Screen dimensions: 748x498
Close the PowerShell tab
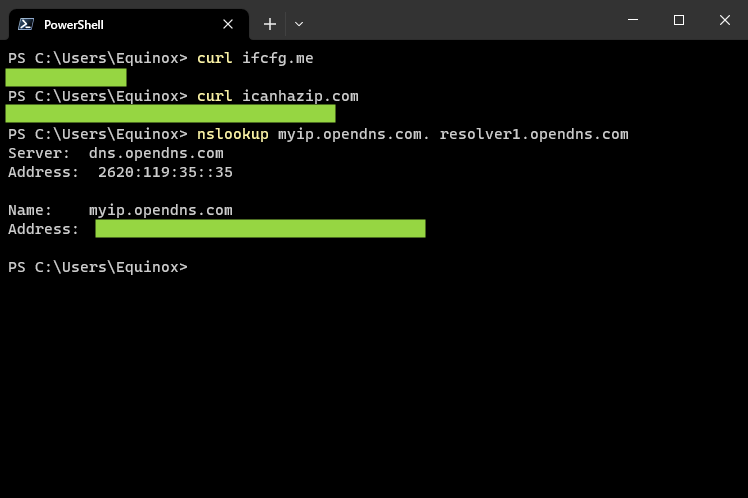tap(229, 24)
